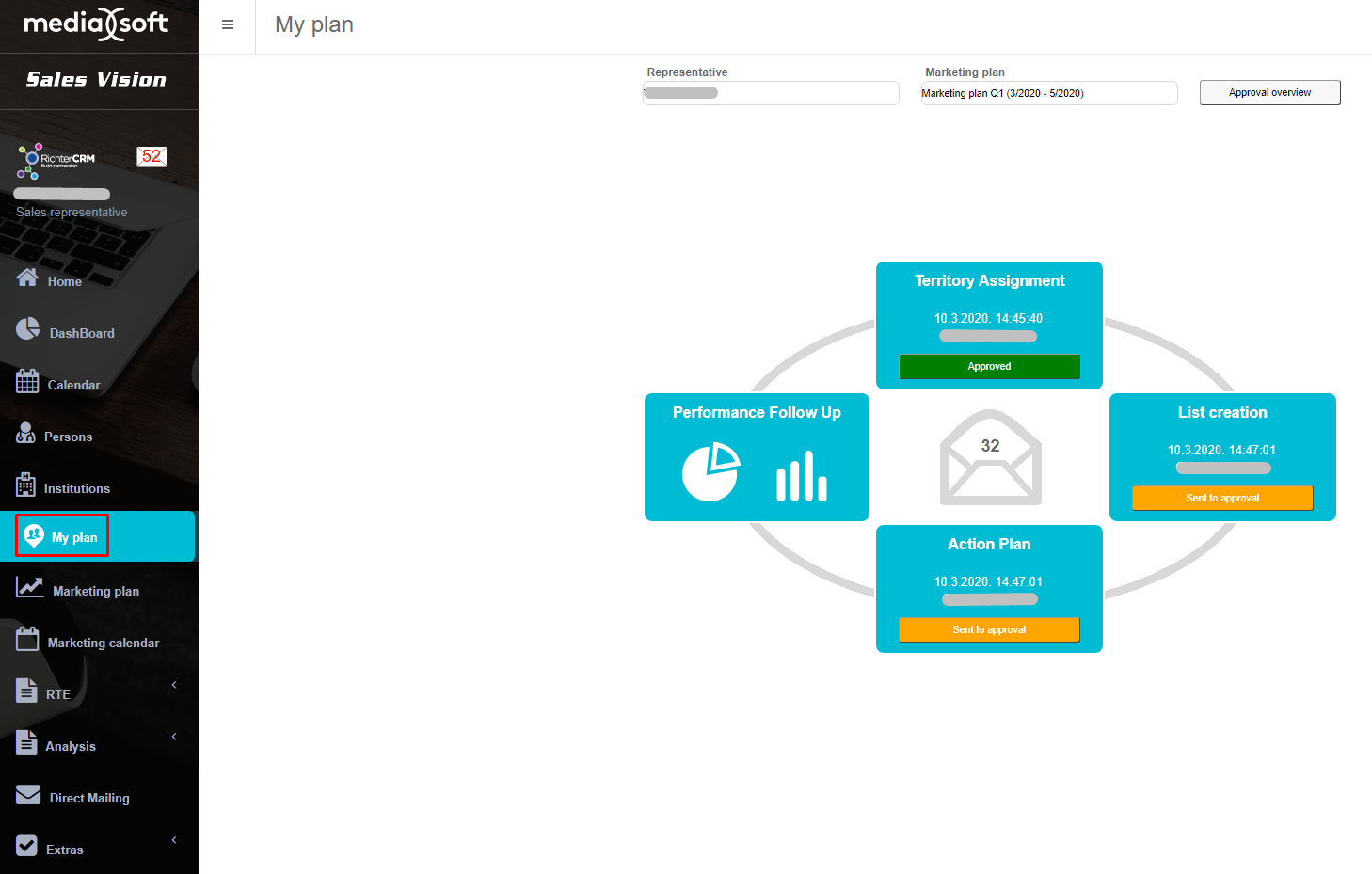Image resolution: width=1372 pixels, height=874 pixels.
Task: Expand the Analysis submenu chevron
Action: [174, 737]
